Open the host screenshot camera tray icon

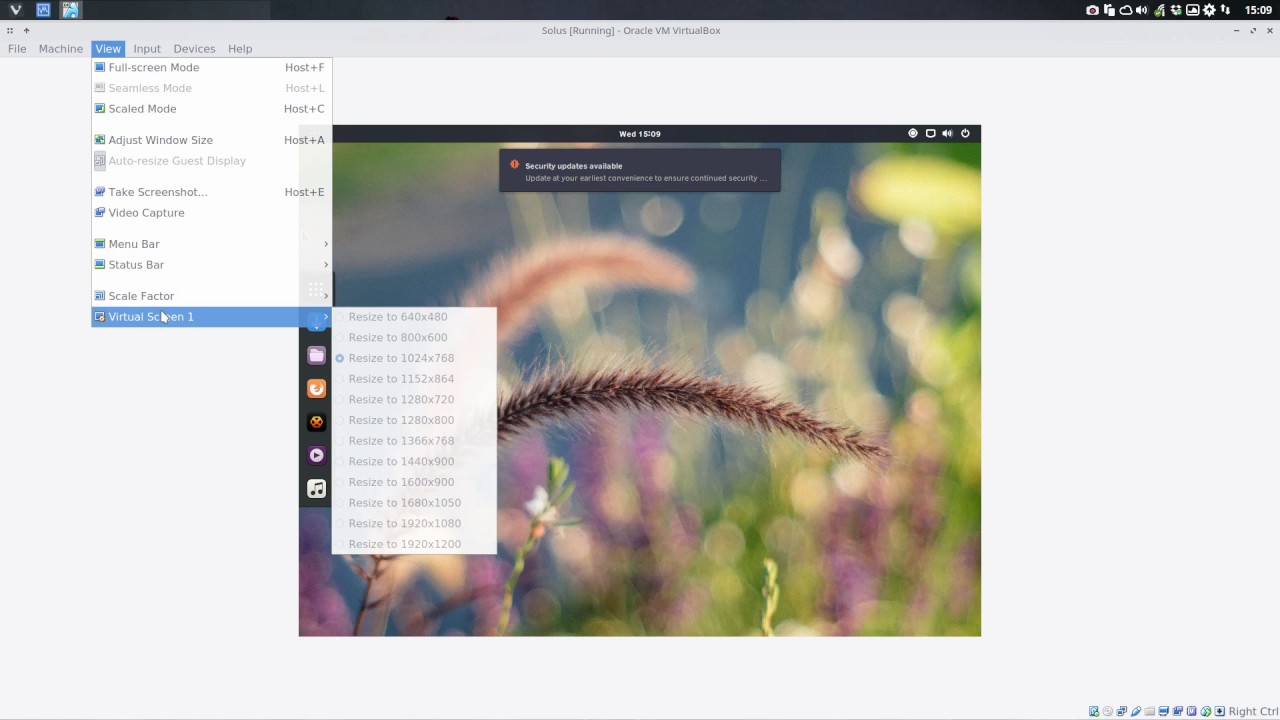click(1092, 10)
